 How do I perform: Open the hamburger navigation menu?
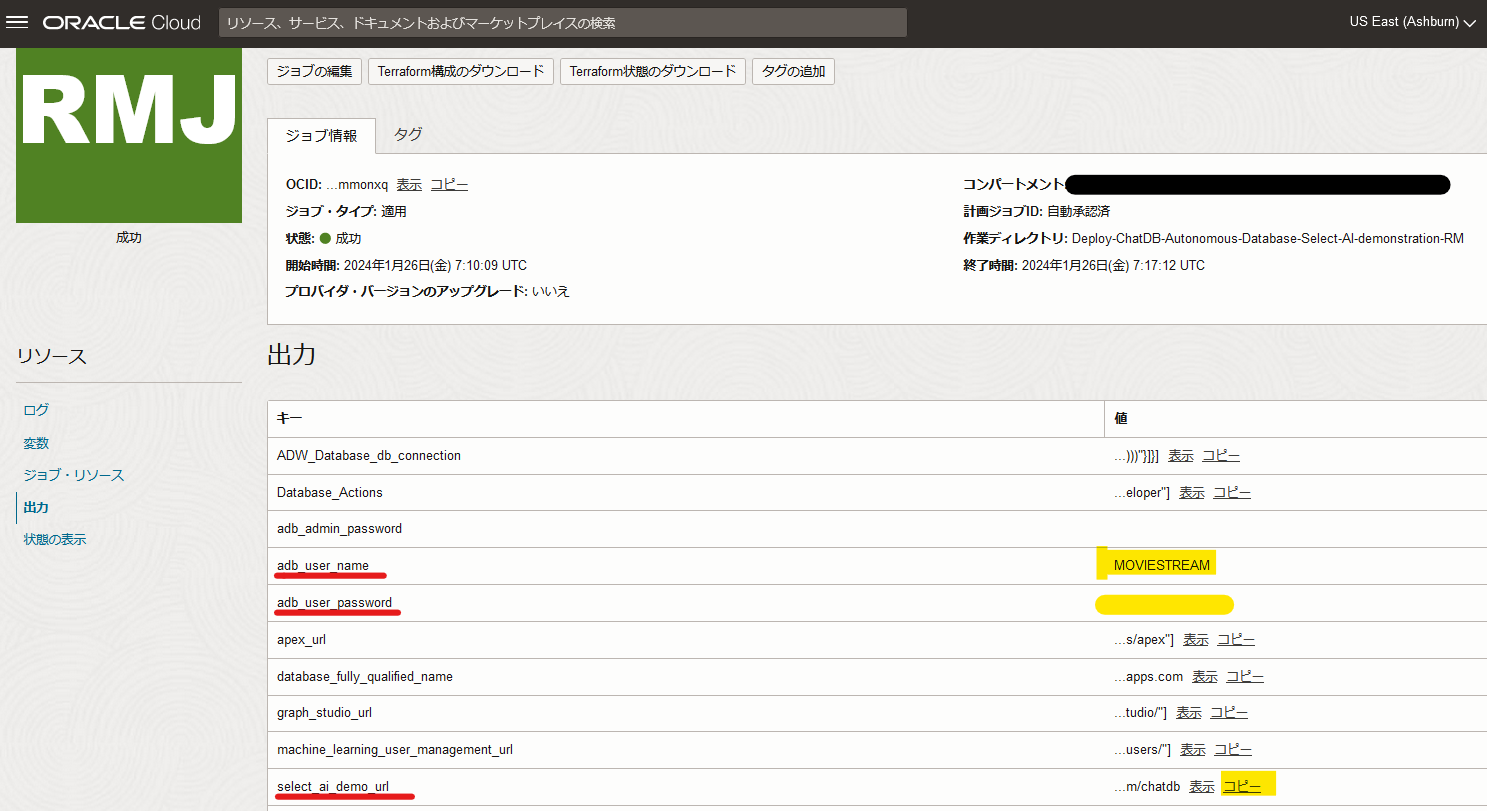[17, 22]
